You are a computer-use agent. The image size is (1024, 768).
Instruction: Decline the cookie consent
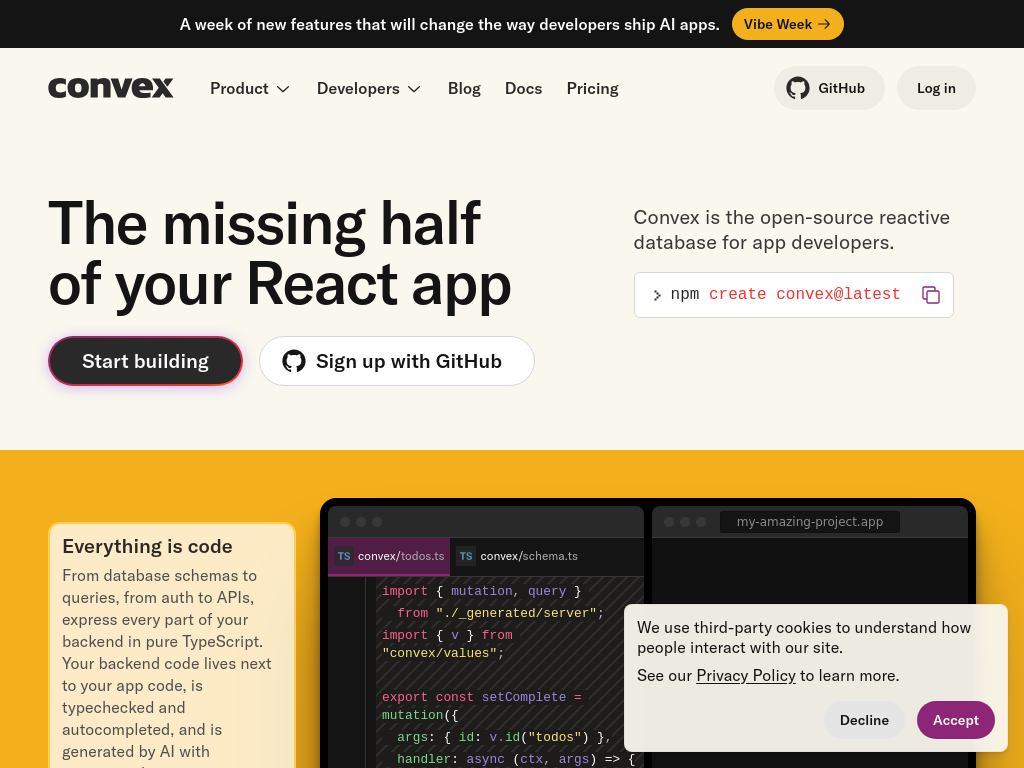pos(864,720)
